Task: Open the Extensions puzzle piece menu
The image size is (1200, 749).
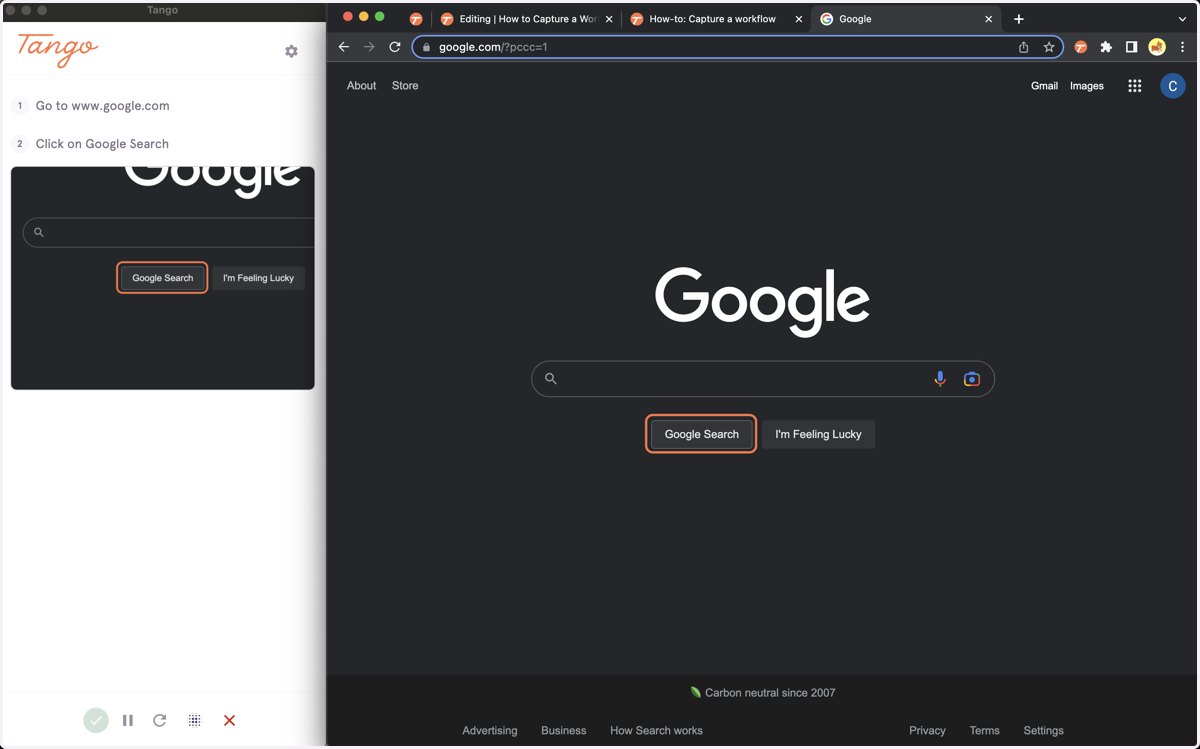Action: (1106, 47)
